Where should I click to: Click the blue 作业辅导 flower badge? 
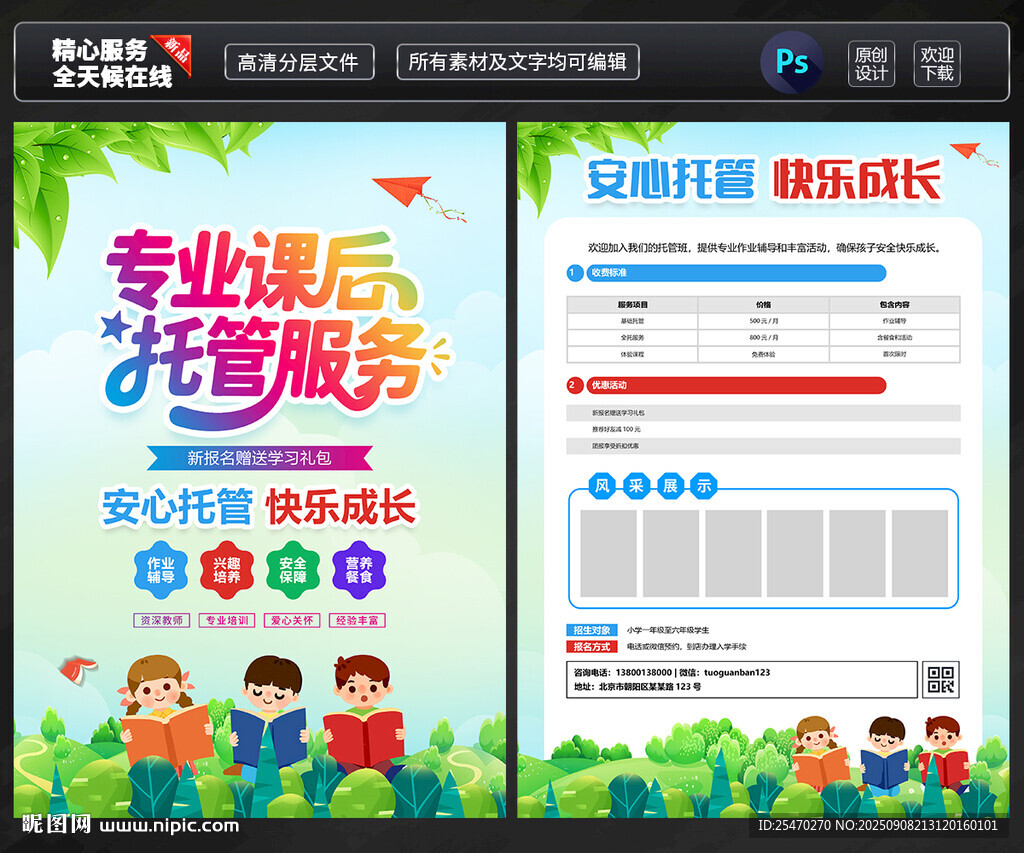(x=161, y=570)
